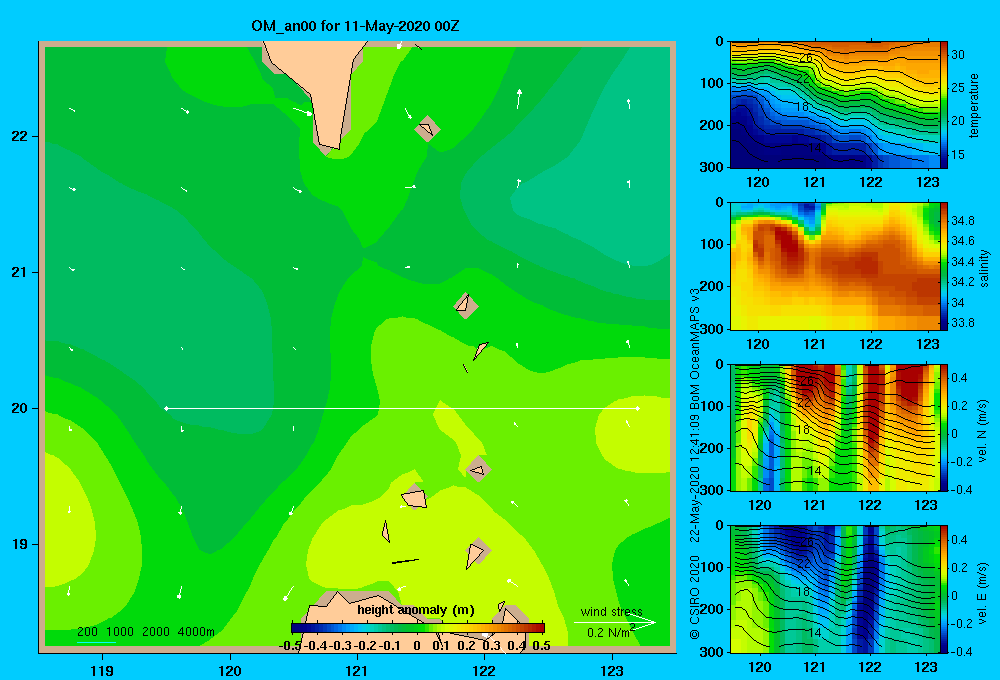1000x680 pixels.
Task: Click longitude label "123" on main map axis
Action: (x=612, y=670)
